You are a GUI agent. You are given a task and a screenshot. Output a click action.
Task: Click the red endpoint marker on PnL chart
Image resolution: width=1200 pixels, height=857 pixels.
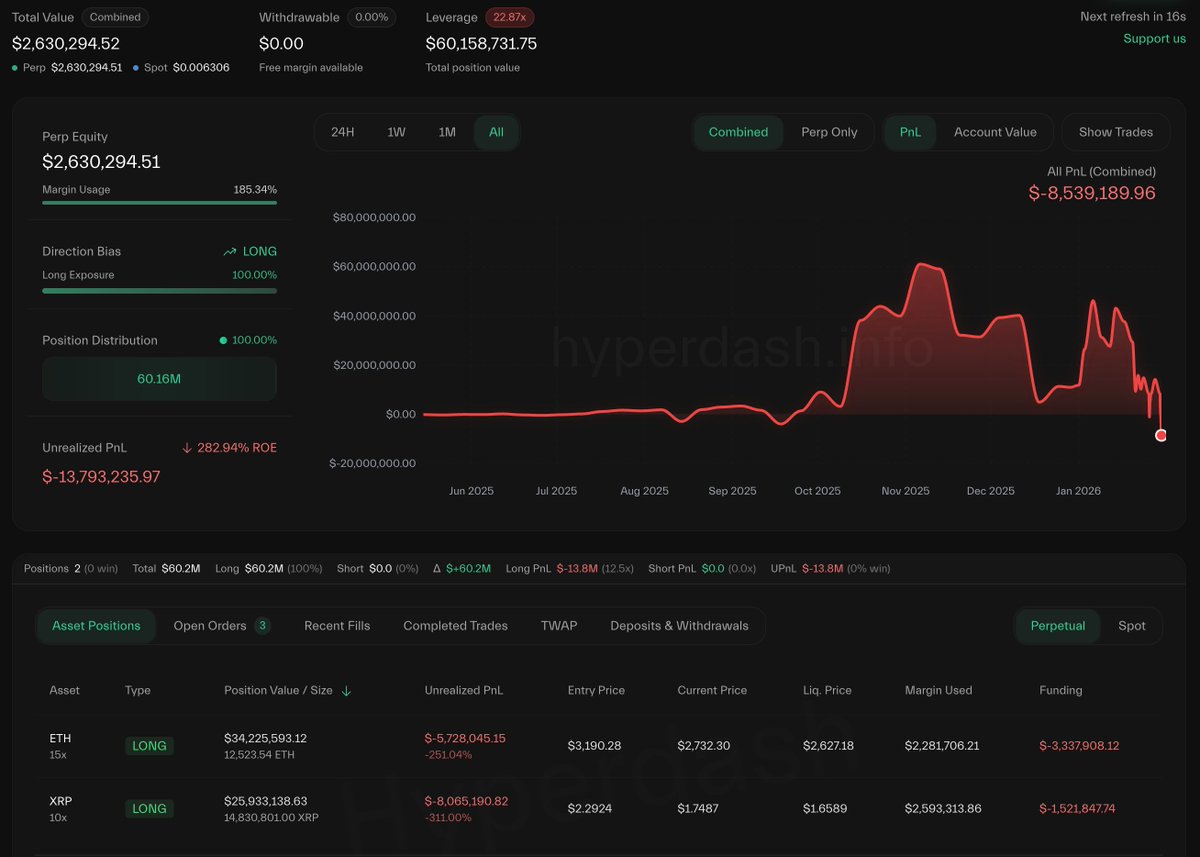pos(1161,435)
